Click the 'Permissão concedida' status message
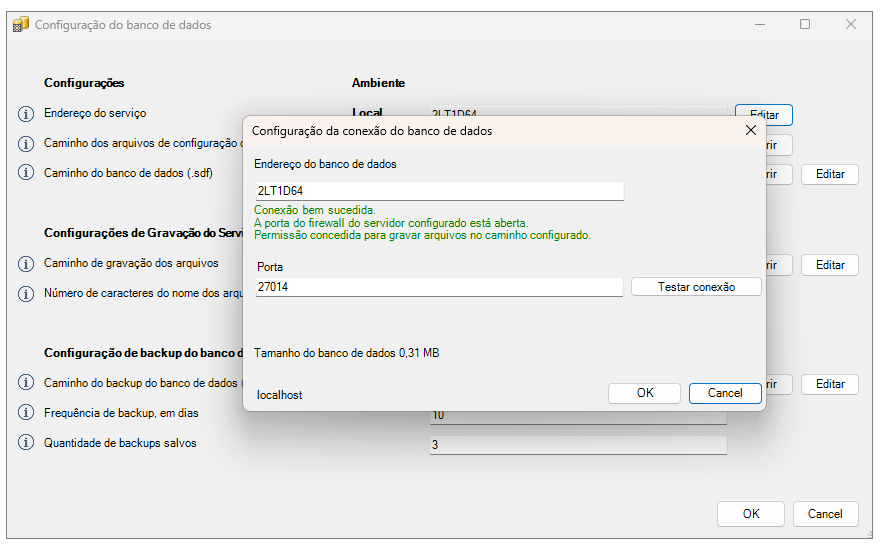This screenshot has width=880, height=547. click(x=422, y=236)
